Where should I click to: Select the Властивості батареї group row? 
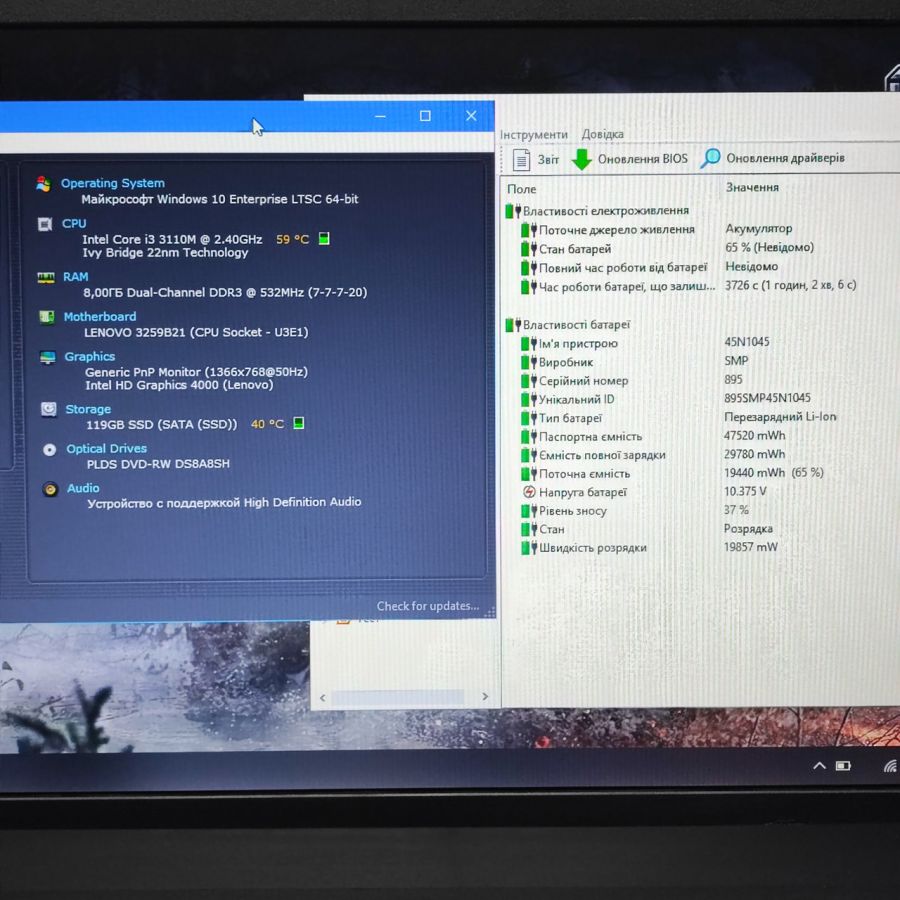568,325
